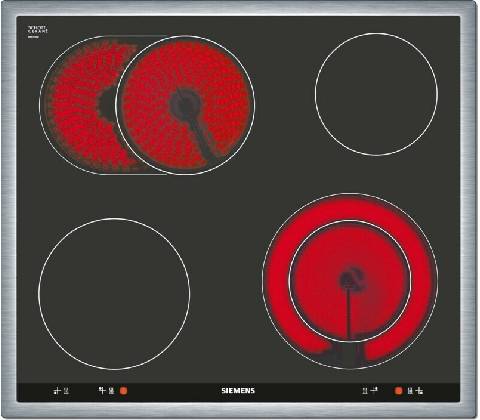Click the dark sensor rod in rear-left burner
Viewport: 480px width, 420px height.
[201, 137]
